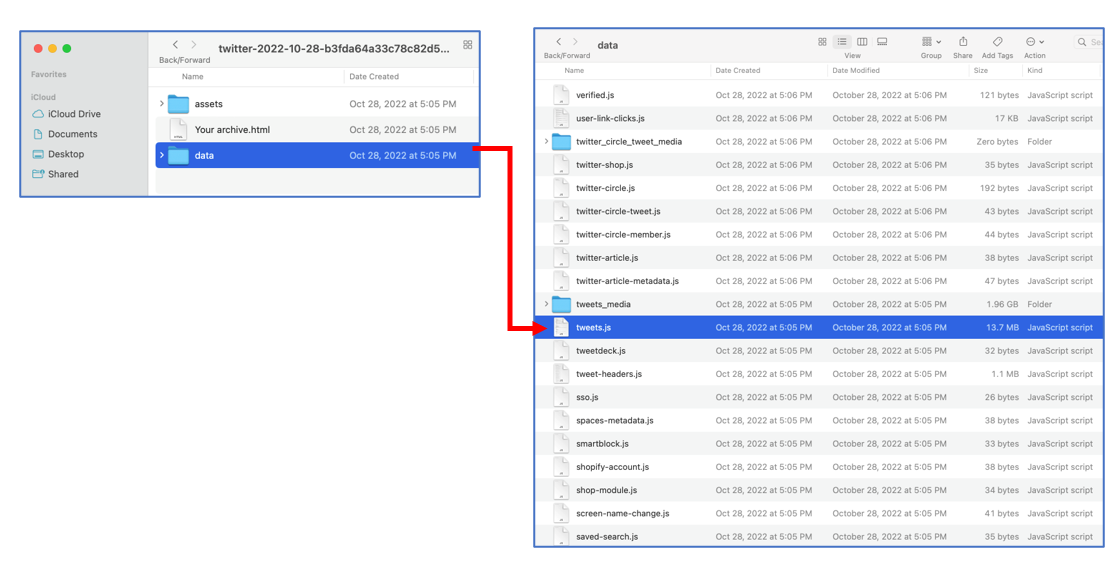The height and width of the screenshot is (568, 1114).
Task: Open Desktop in sidebar
Action: [x=59, y=154]
